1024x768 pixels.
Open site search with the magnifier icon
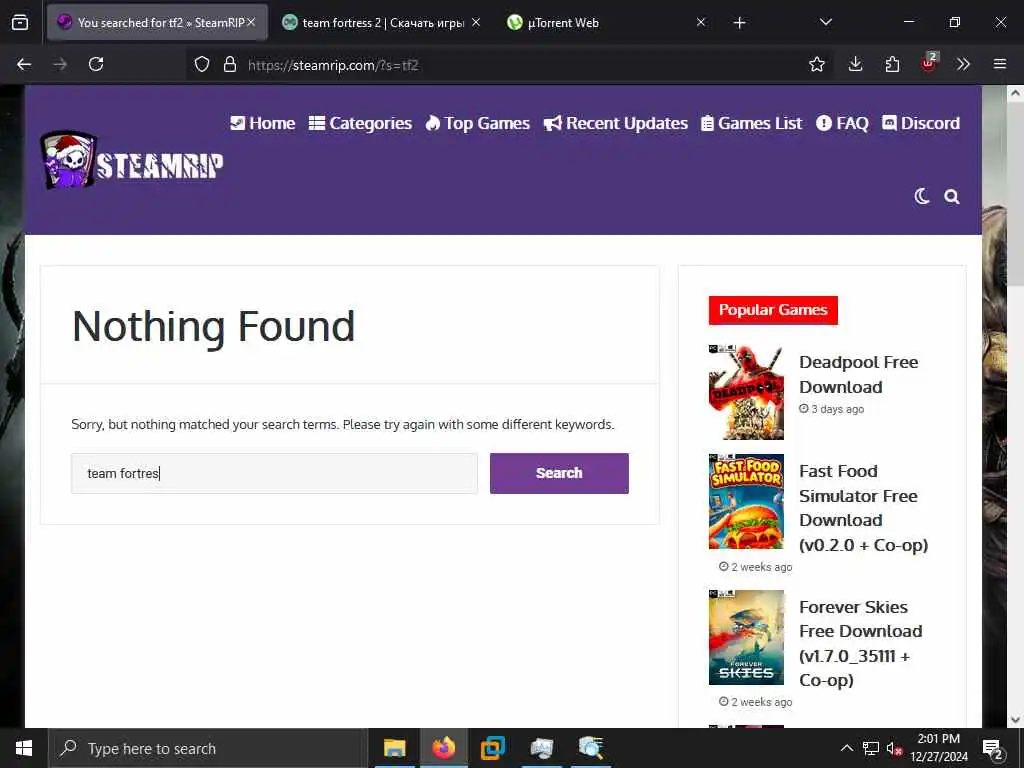tap(952, 197)
